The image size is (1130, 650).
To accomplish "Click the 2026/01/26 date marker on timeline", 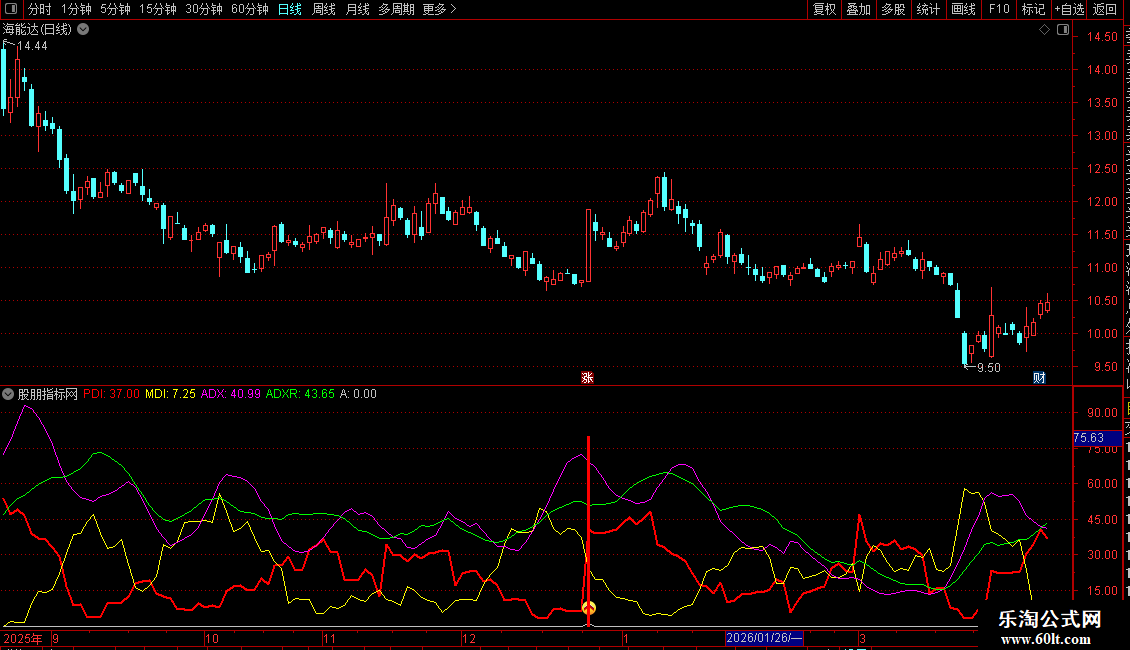I will tap(764, 638).
